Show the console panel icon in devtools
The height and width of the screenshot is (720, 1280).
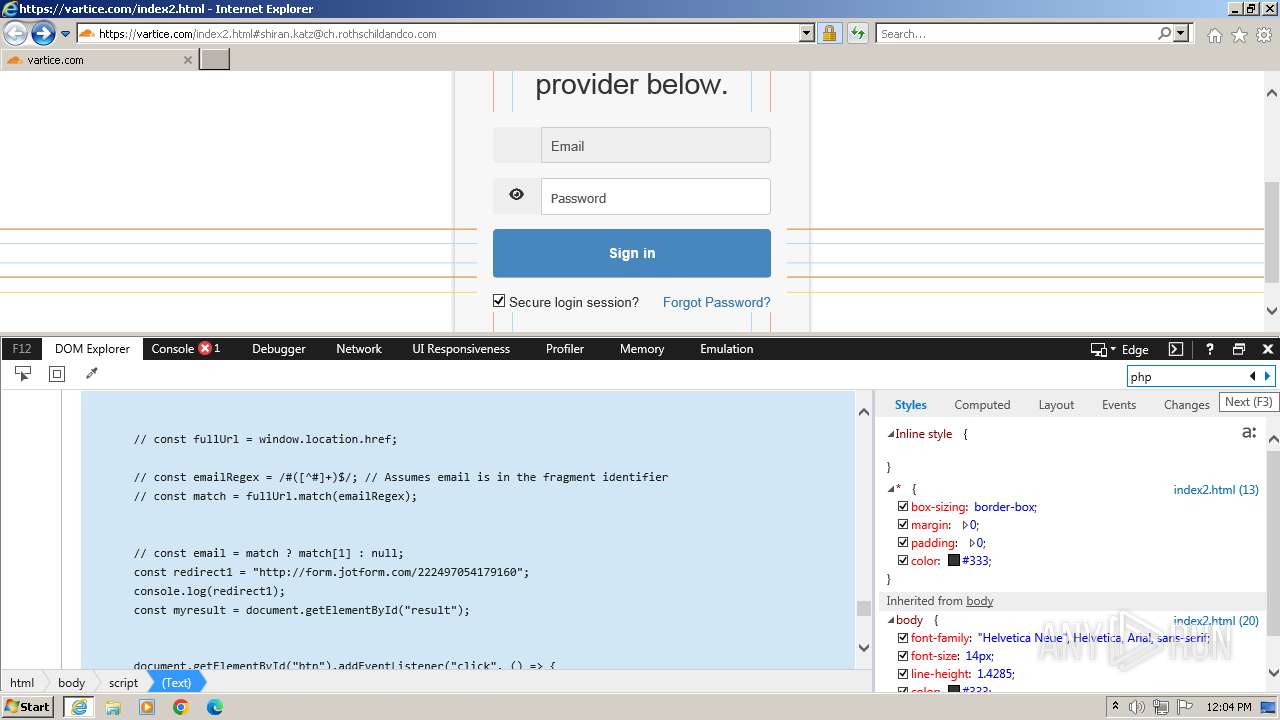coord(1176,349)
